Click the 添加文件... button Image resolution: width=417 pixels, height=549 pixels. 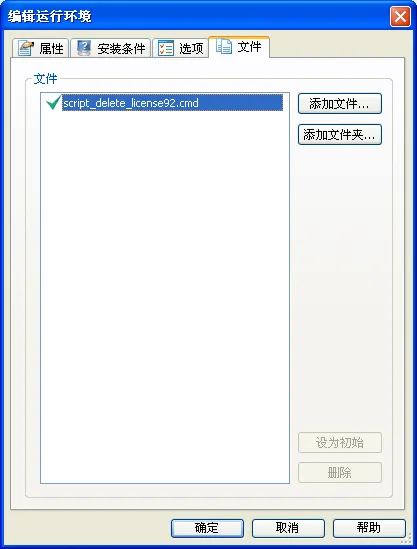[x=340, y=103]
